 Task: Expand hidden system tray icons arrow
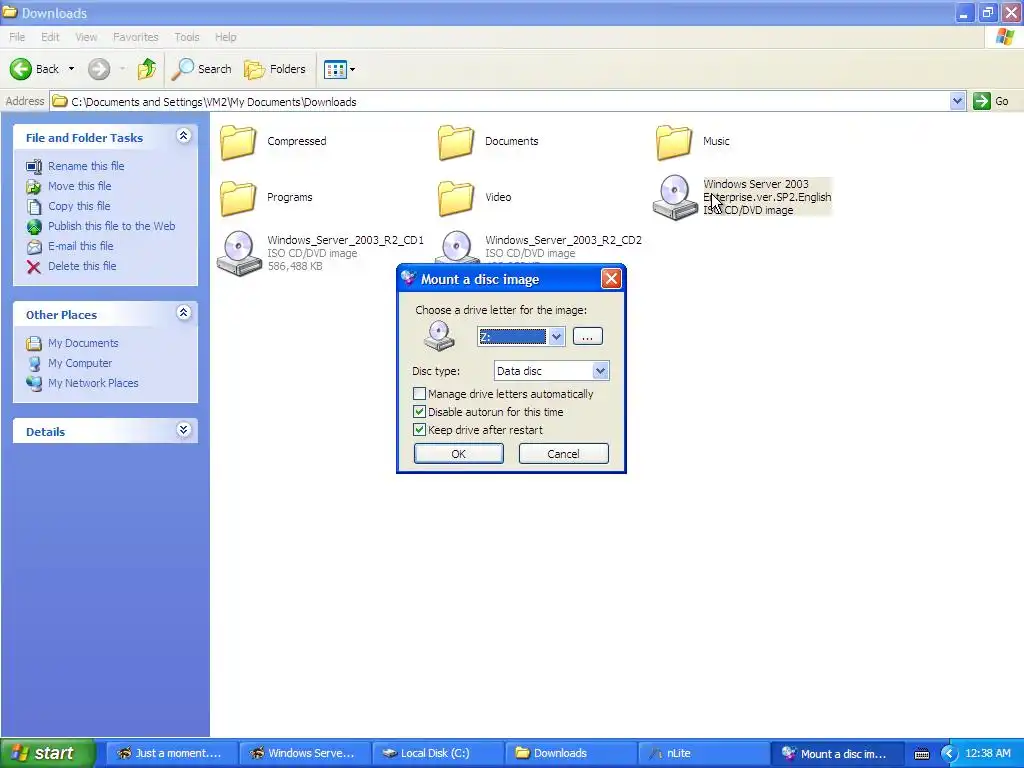[x=948, y=754]
